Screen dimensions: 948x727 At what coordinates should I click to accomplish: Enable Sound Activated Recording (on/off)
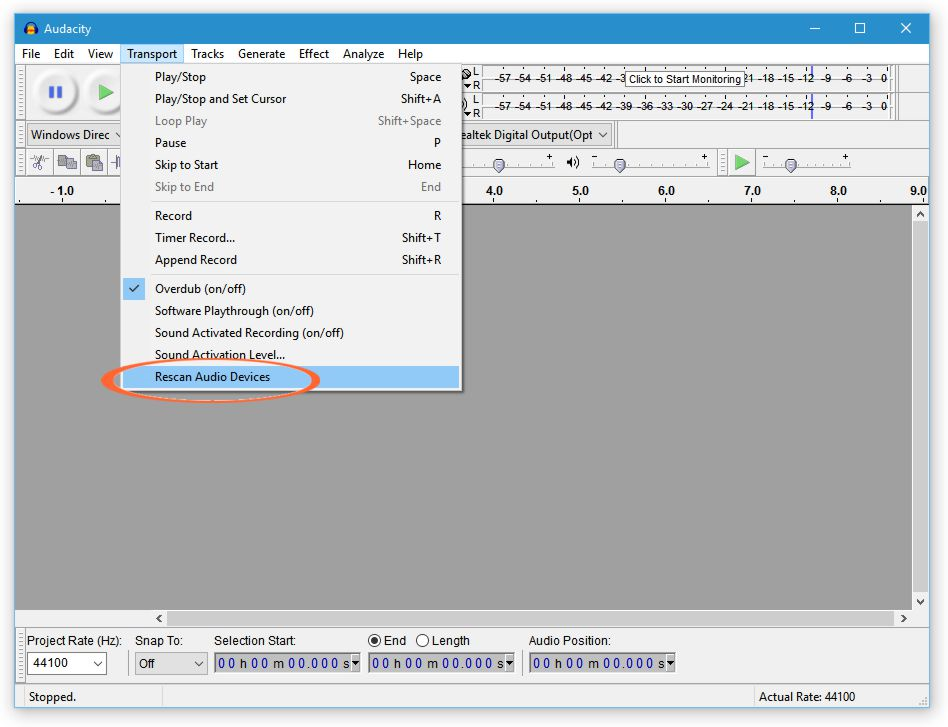290,333
